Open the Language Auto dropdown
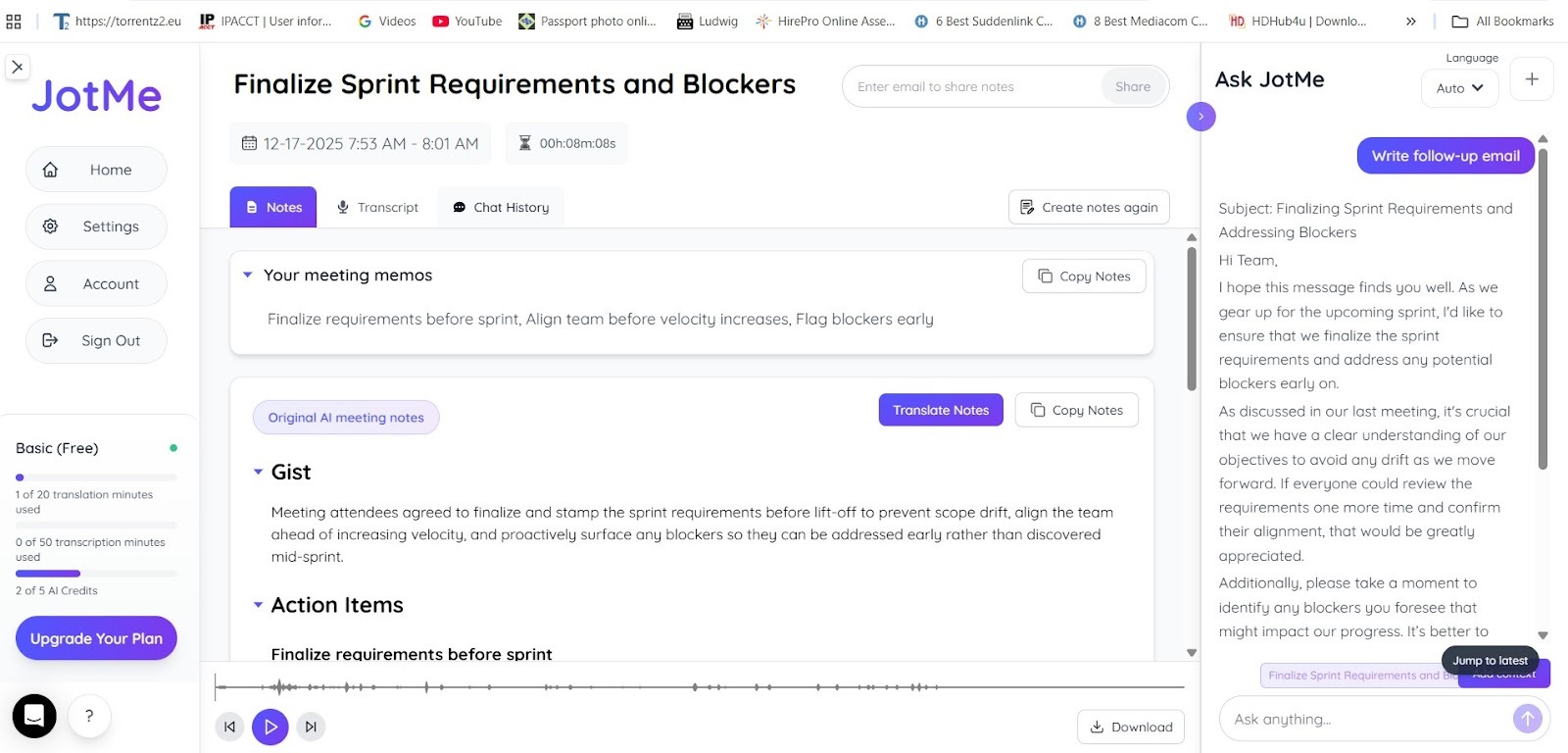Image resolution: width=1568 pixels, height=753 pixels. [x=1459, y=88]
